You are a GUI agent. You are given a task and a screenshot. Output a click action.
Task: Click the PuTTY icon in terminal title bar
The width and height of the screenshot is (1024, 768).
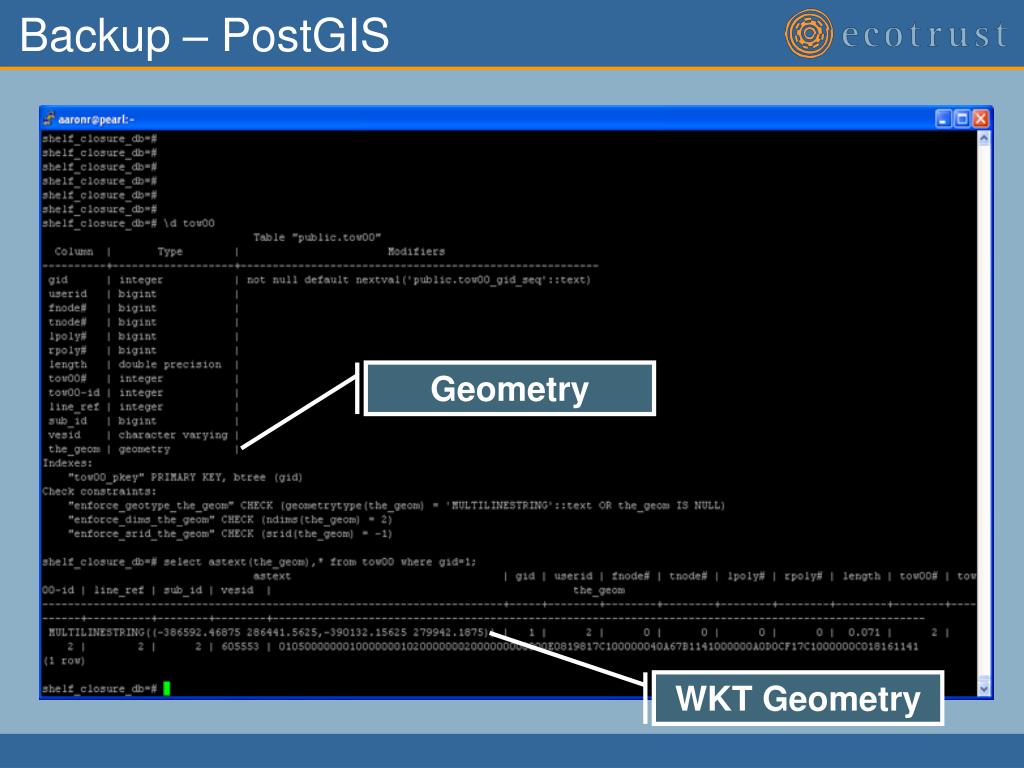(50, 119)
